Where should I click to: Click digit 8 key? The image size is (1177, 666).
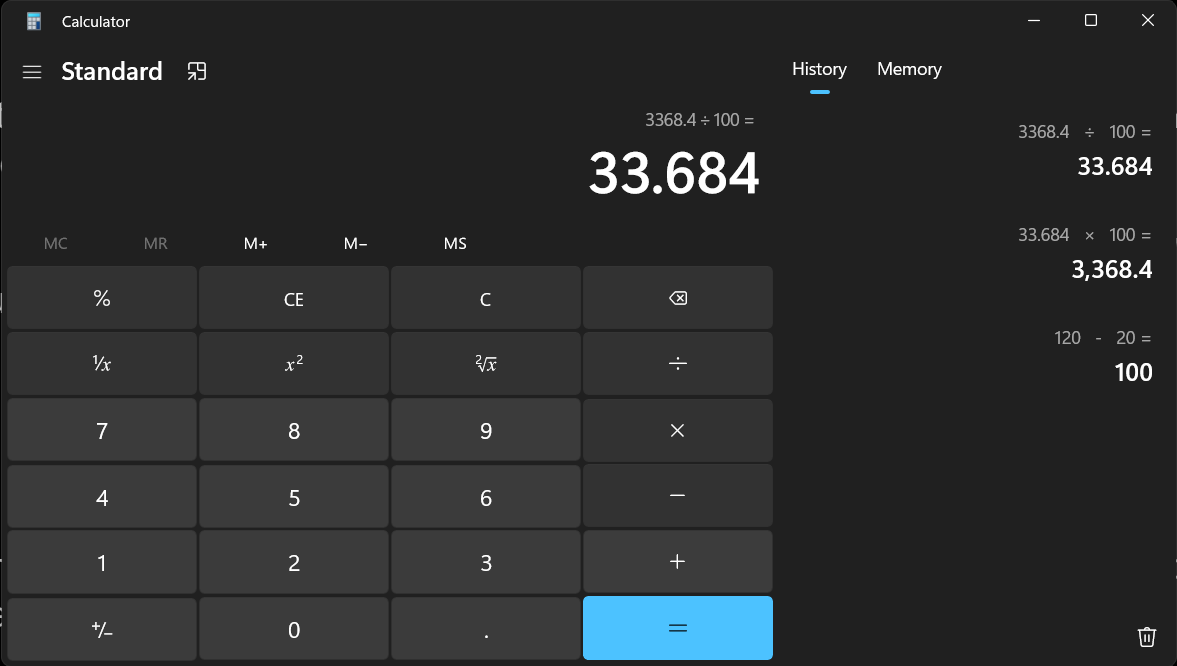293,430
